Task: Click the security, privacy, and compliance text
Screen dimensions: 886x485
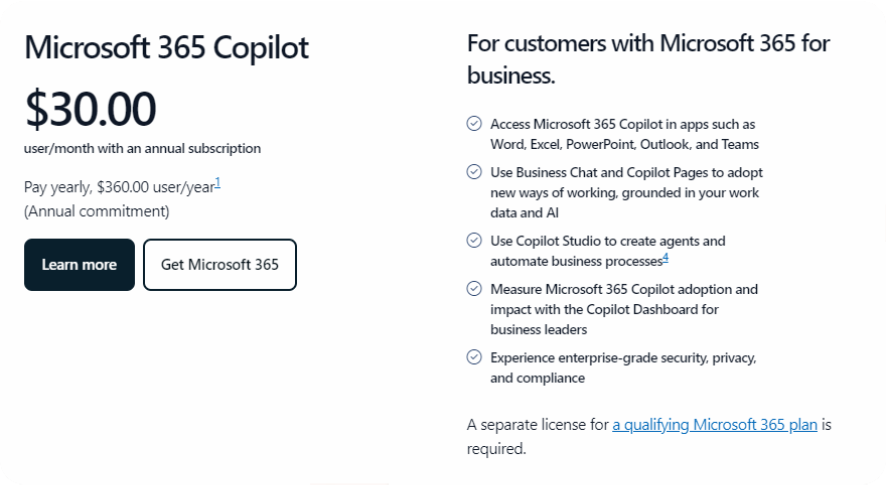Action: 623,368
